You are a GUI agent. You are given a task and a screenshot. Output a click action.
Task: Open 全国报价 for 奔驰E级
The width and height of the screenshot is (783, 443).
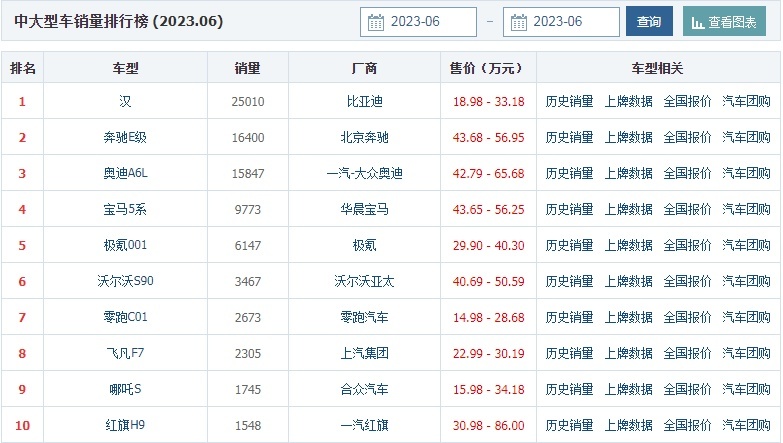tap(687, 137)
